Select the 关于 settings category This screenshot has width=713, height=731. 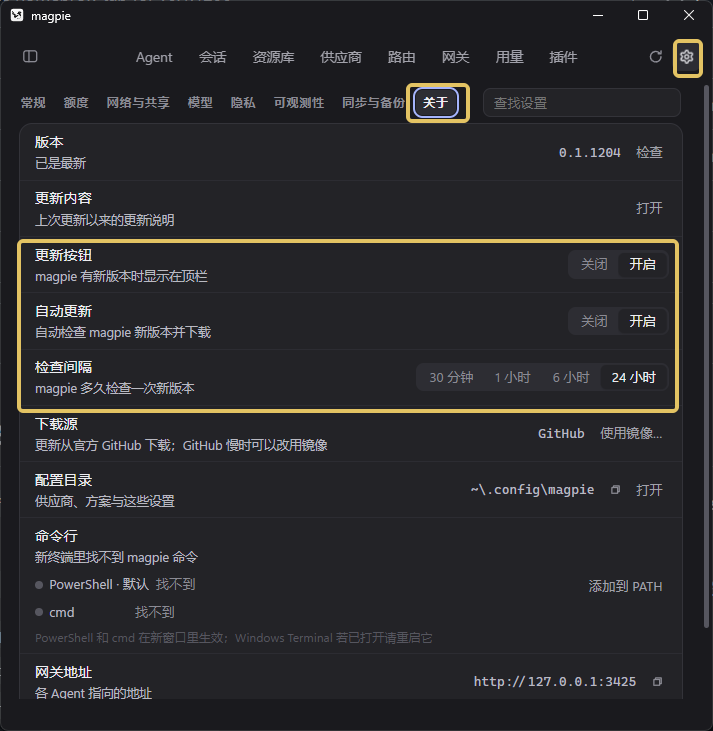[x=436, y=103]
